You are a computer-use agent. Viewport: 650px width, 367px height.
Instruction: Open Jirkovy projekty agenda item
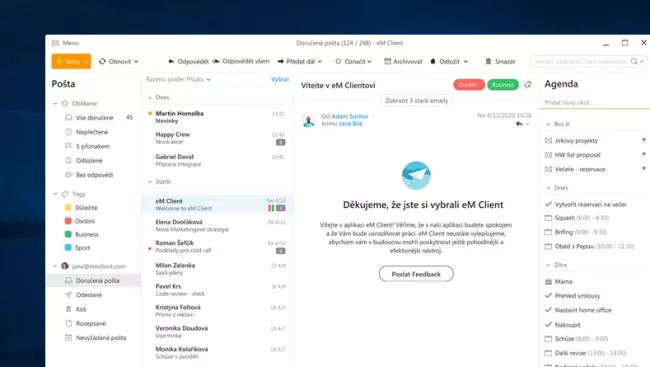(x=576, y=141)
